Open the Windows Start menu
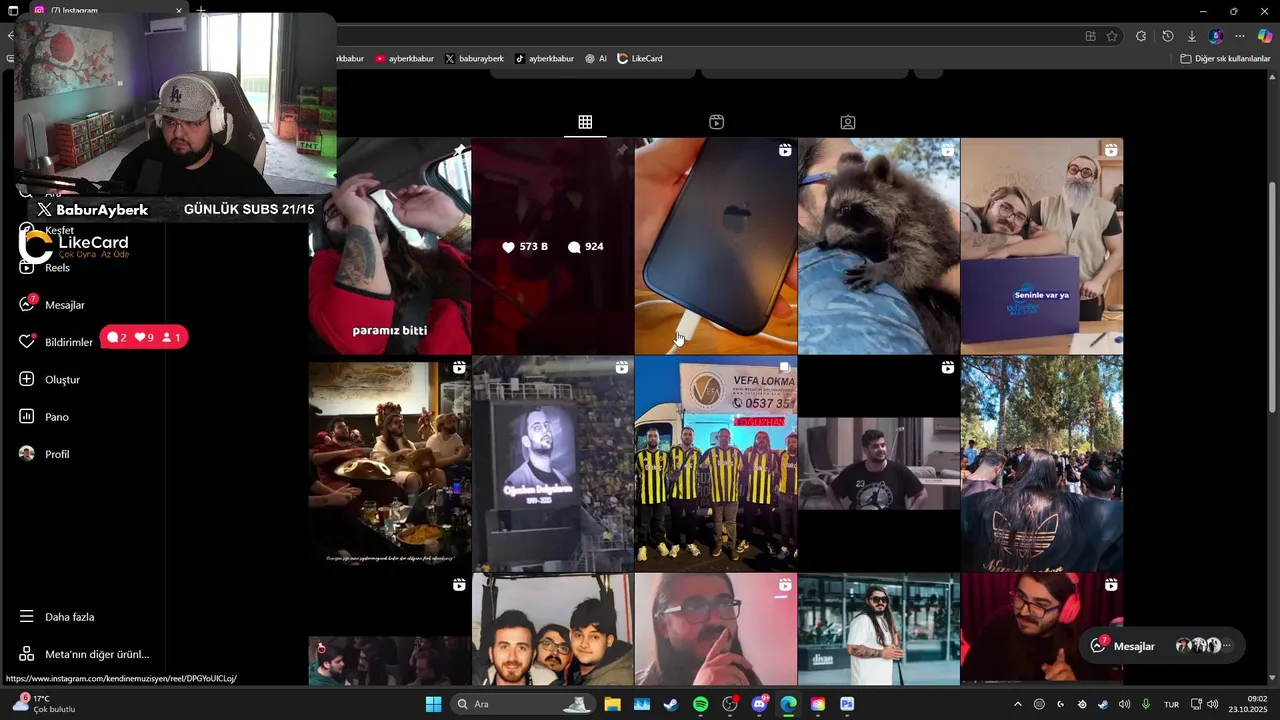Viewport: 1280px width, 720px height. pos(433,704)
